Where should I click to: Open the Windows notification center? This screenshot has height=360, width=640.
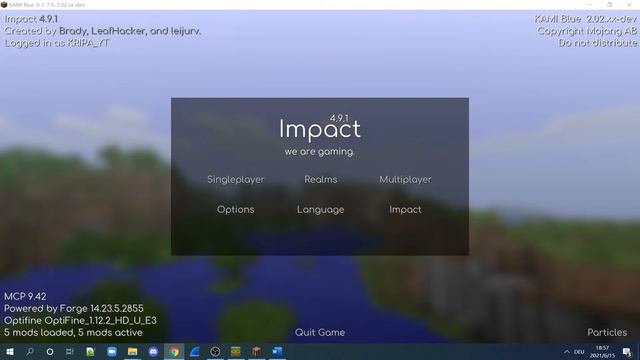(627, 351)
